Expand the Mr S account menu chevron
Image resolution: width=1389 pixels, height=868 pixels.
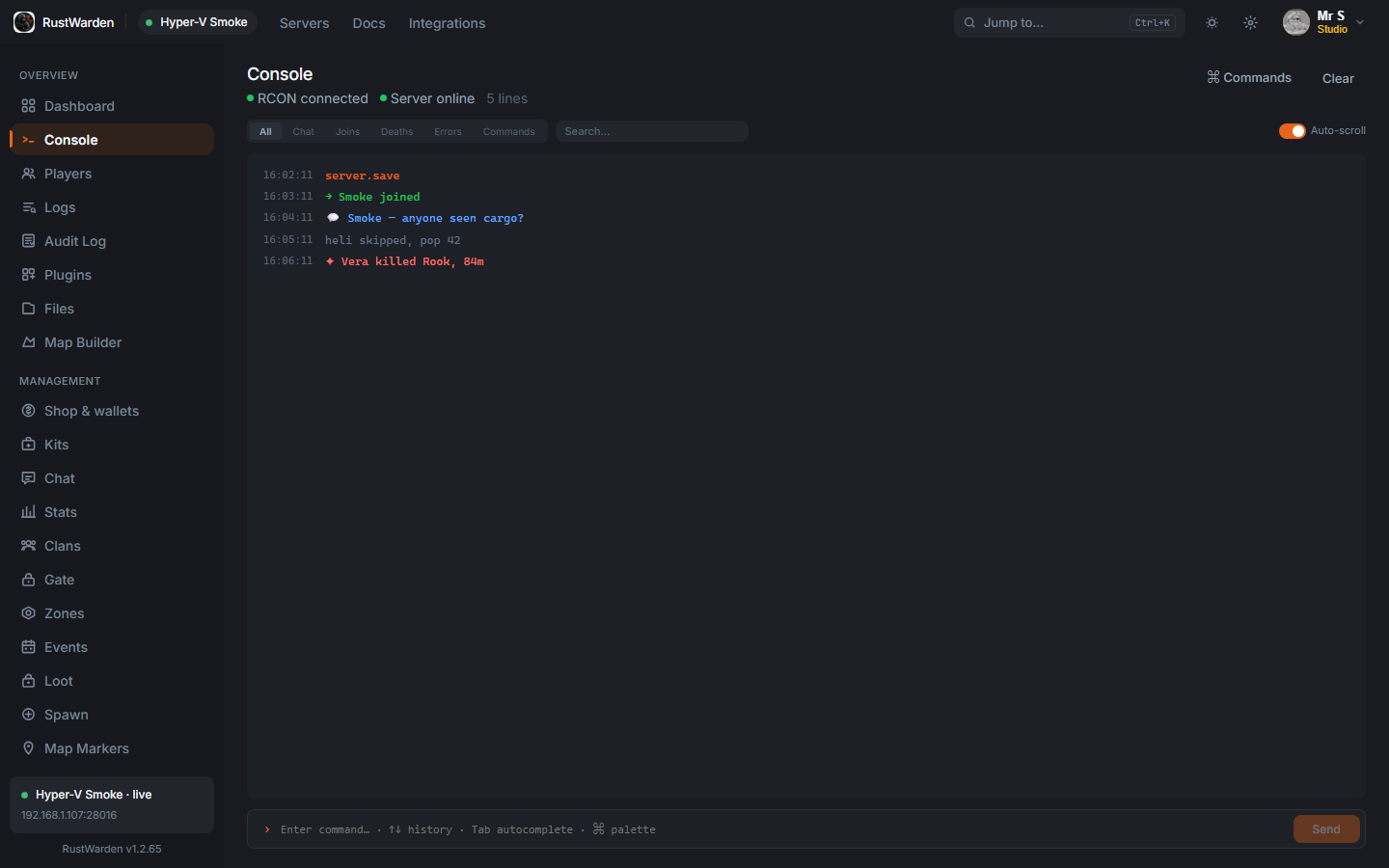1360,22
